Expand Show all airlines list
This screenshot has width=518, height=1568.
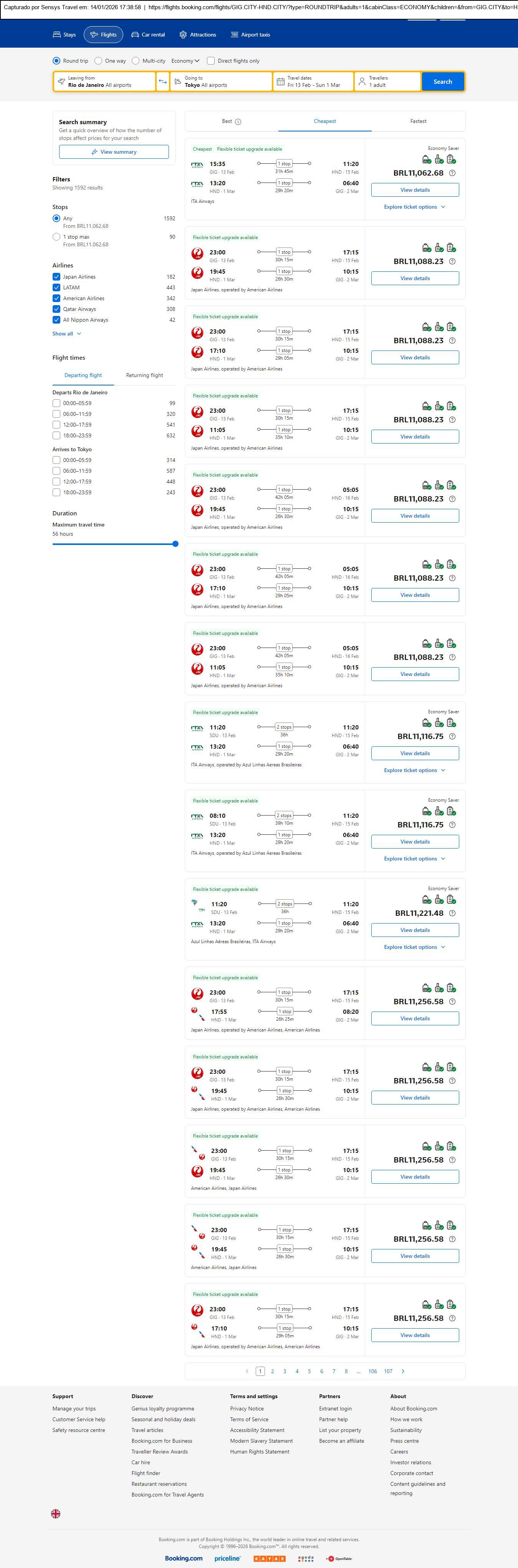coord(66,334)
